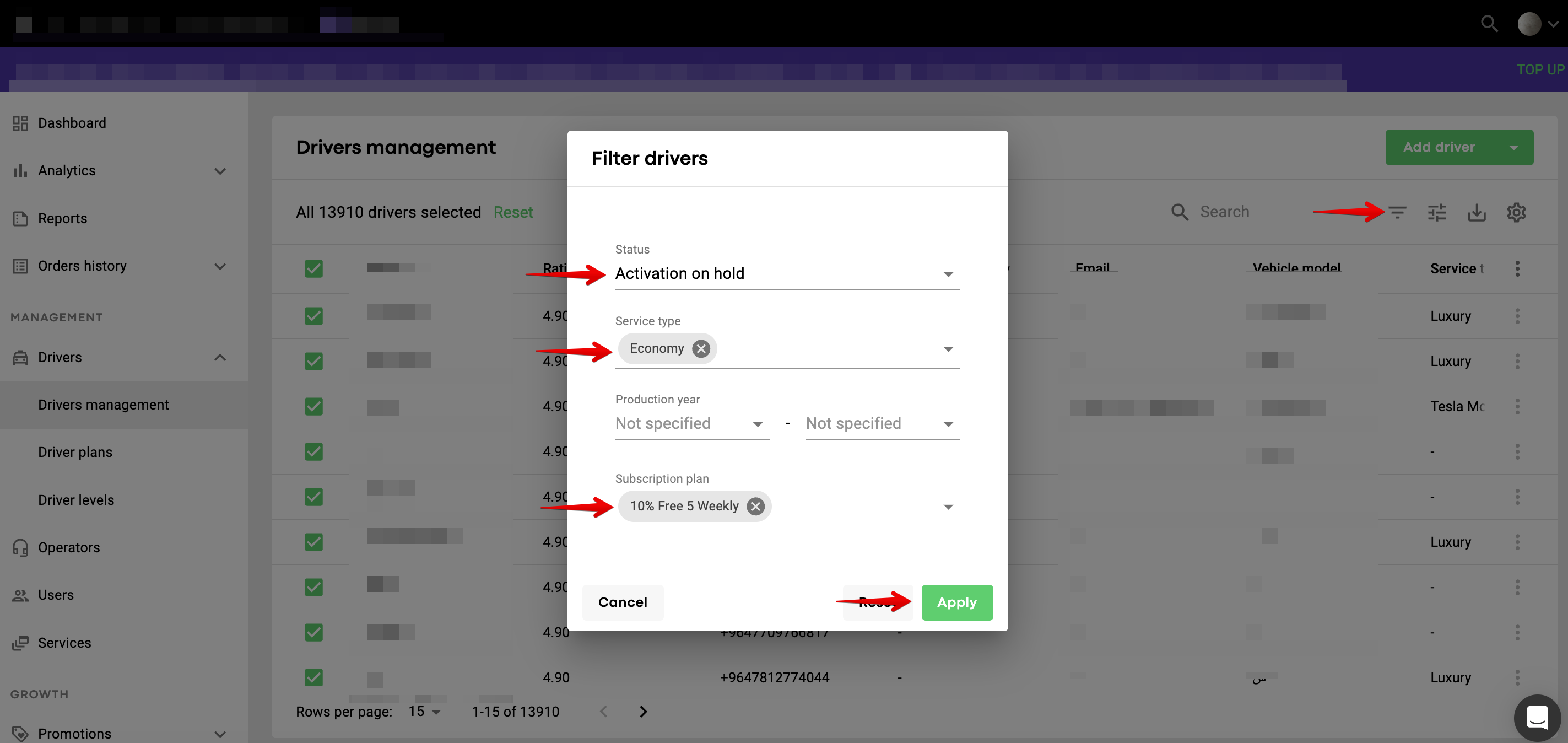Open the column tune sliders icon

tap(1436, 213)
